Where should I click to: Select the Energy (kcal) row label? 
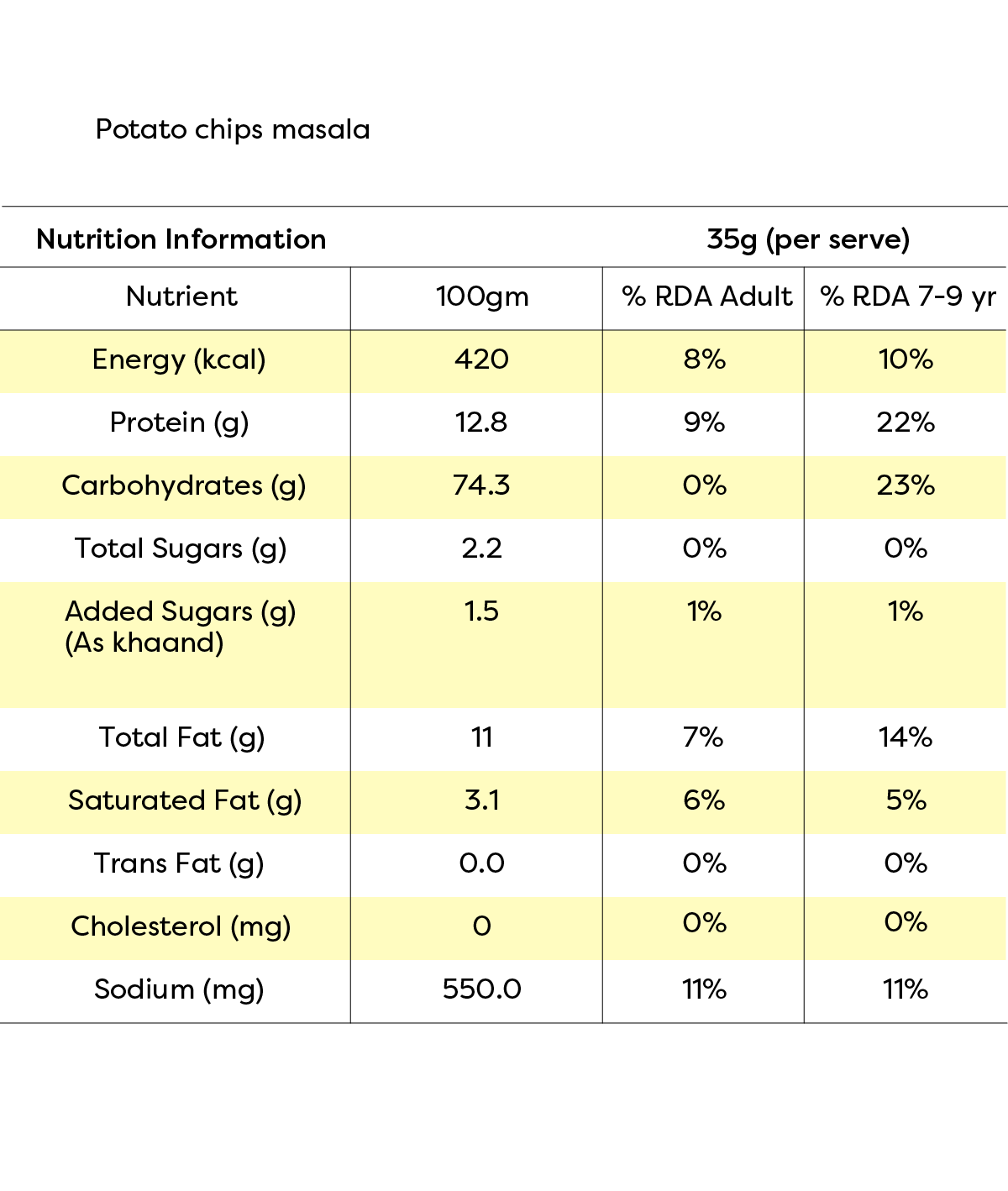179,360
